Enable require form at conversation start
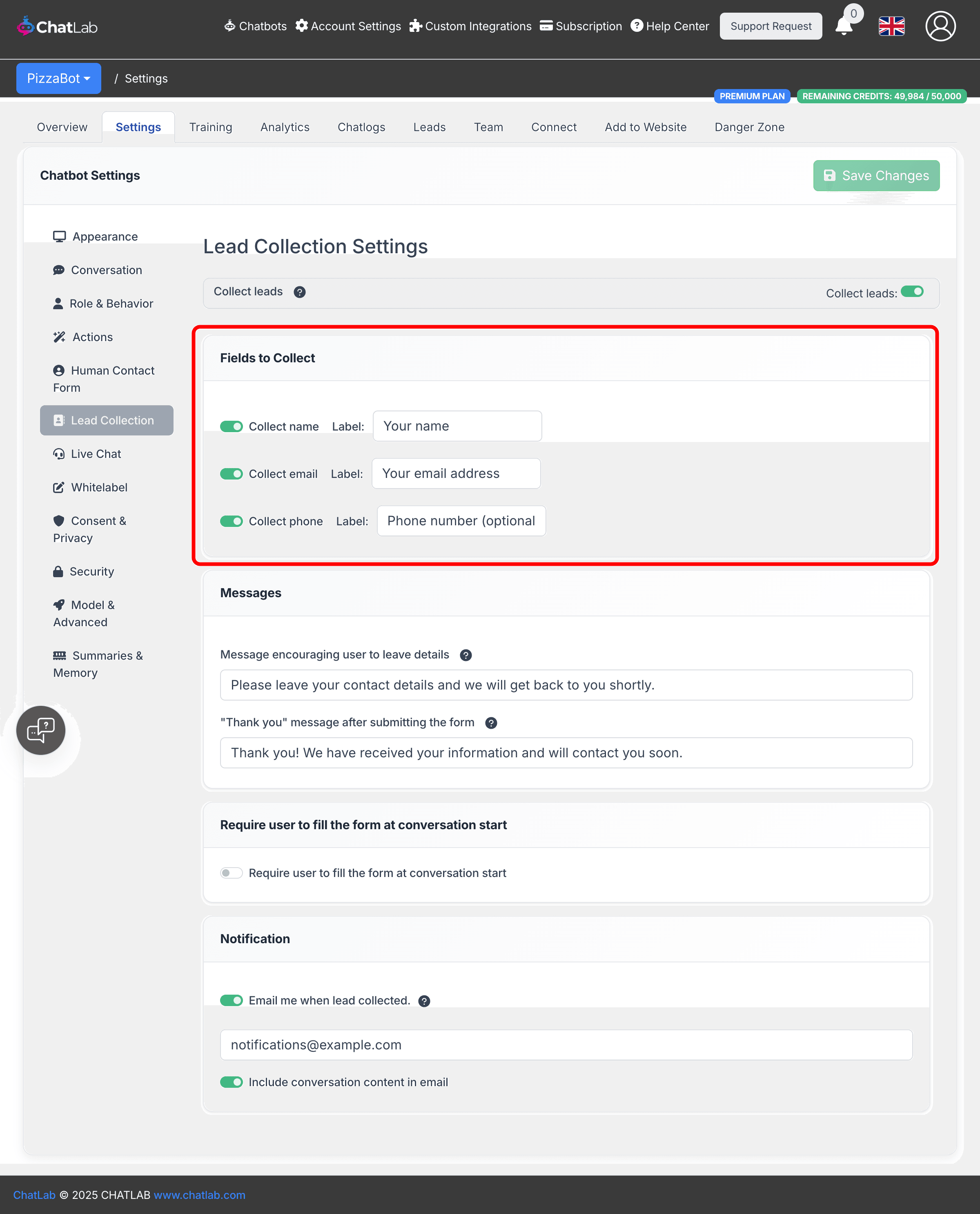Viewport: 980px width, 1214px height. (x=232, y=873)
